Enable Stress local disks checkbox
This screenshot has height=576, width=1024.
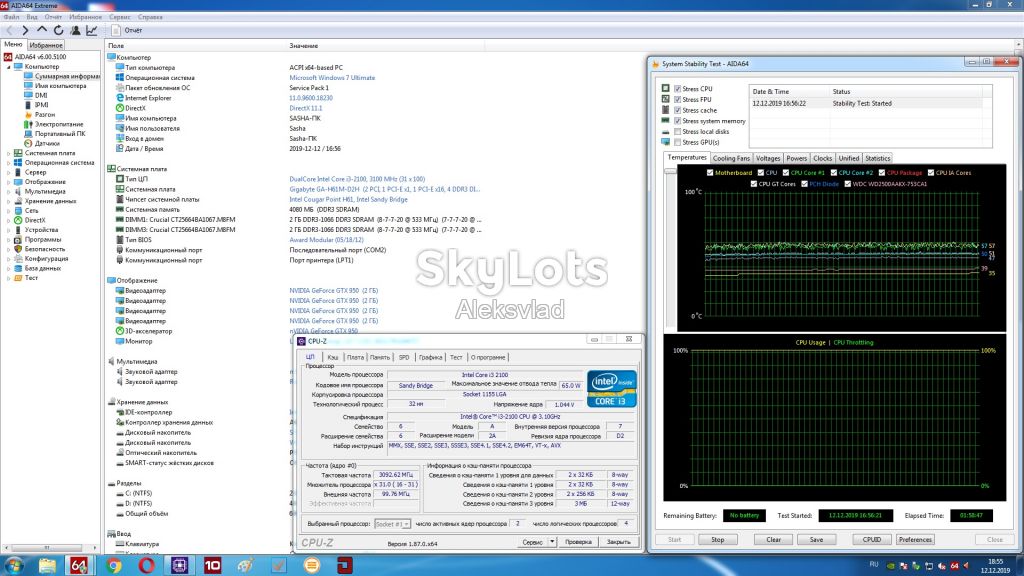click(678, 131)
